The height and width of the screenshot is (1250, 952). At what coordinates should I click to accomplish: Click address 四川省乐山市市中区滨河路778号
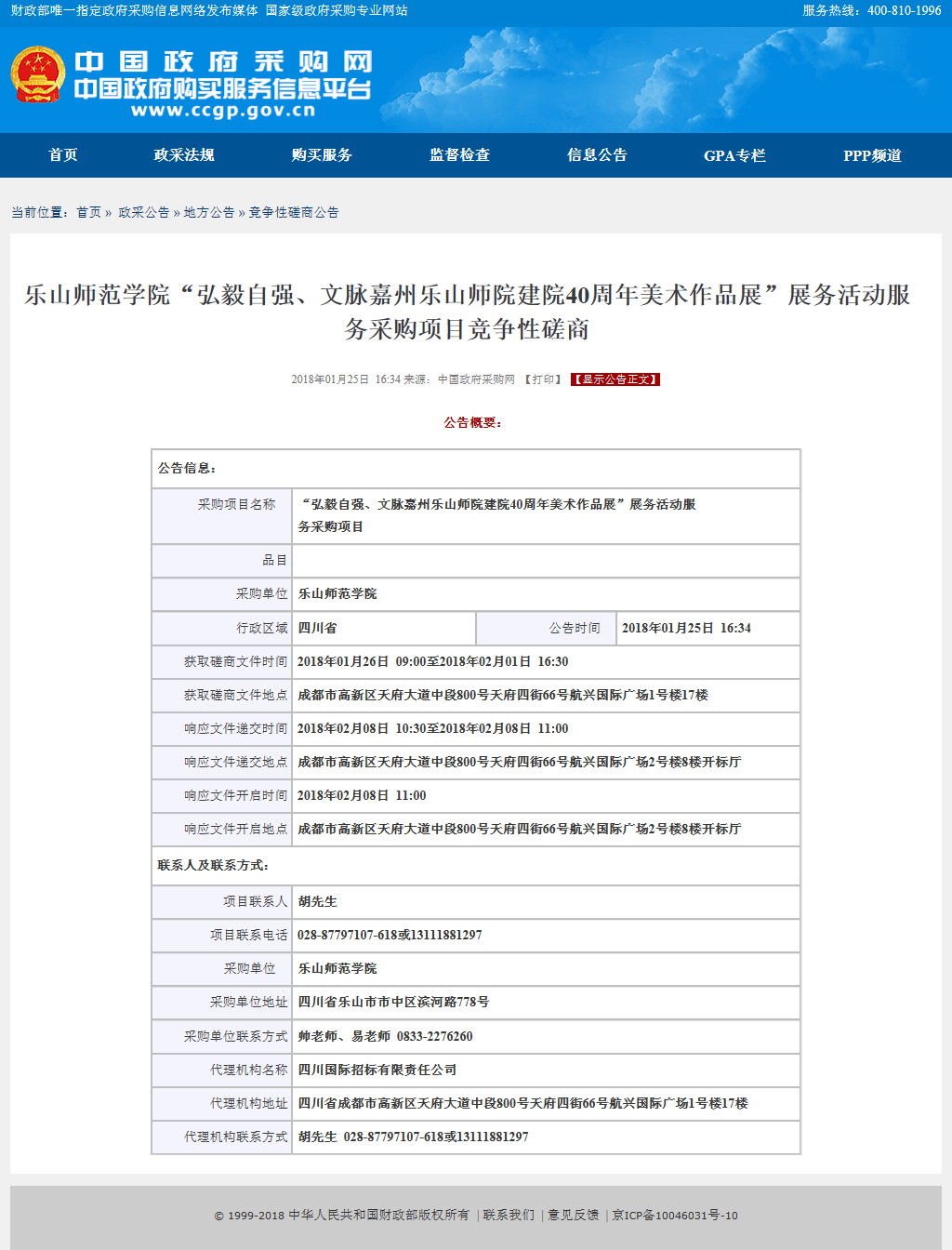click(393, 1002)
